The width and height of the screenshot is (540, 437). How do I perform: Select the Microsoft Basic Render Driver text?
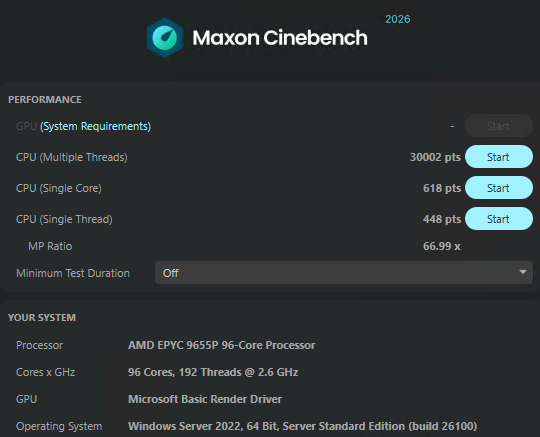[205, 399]
